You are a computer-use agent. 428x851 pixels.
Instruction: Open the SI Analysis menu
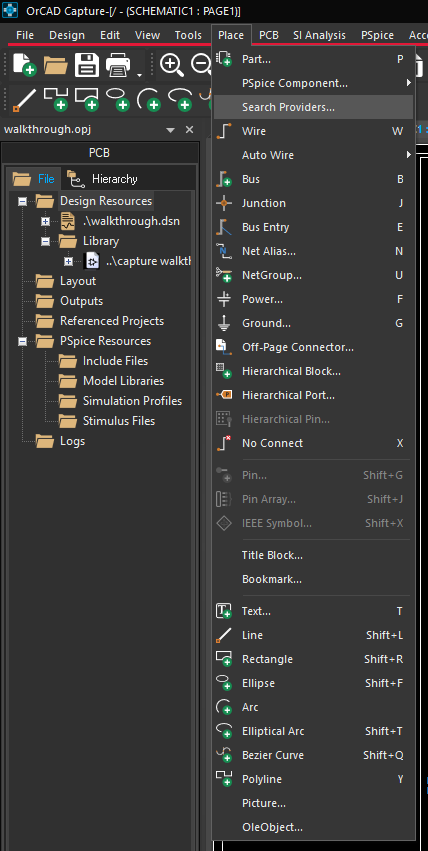click(x=320, y=35)
